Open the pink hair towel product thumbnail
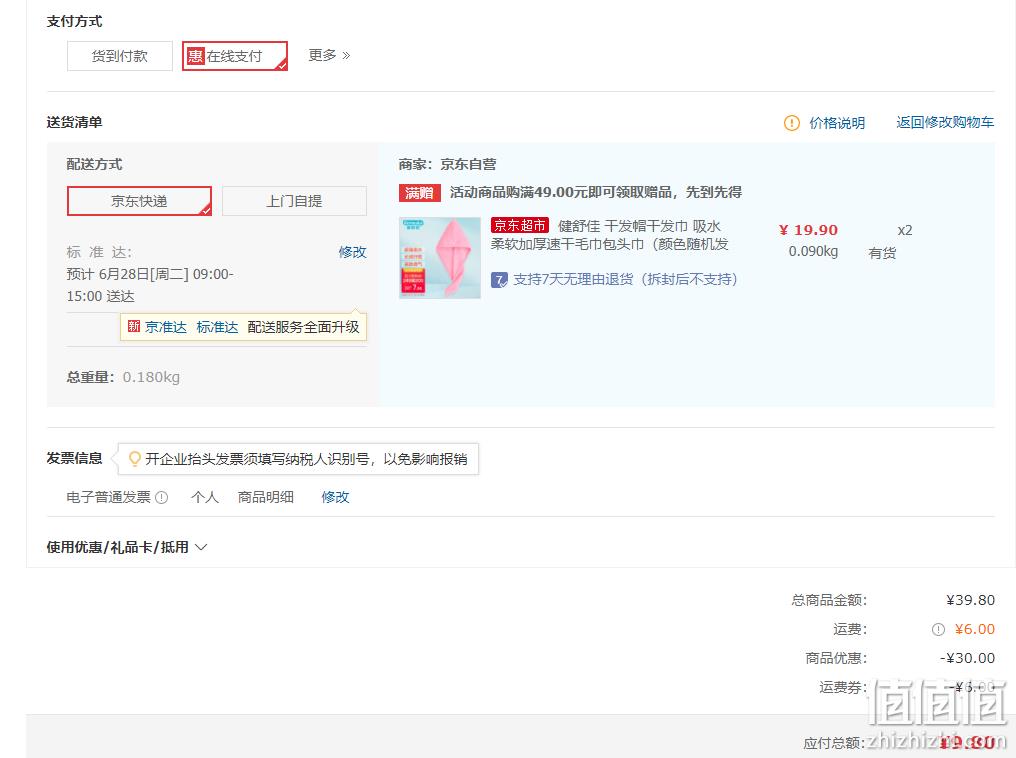The width and height of the screenshot is (1016, 758). pos(440,258)
